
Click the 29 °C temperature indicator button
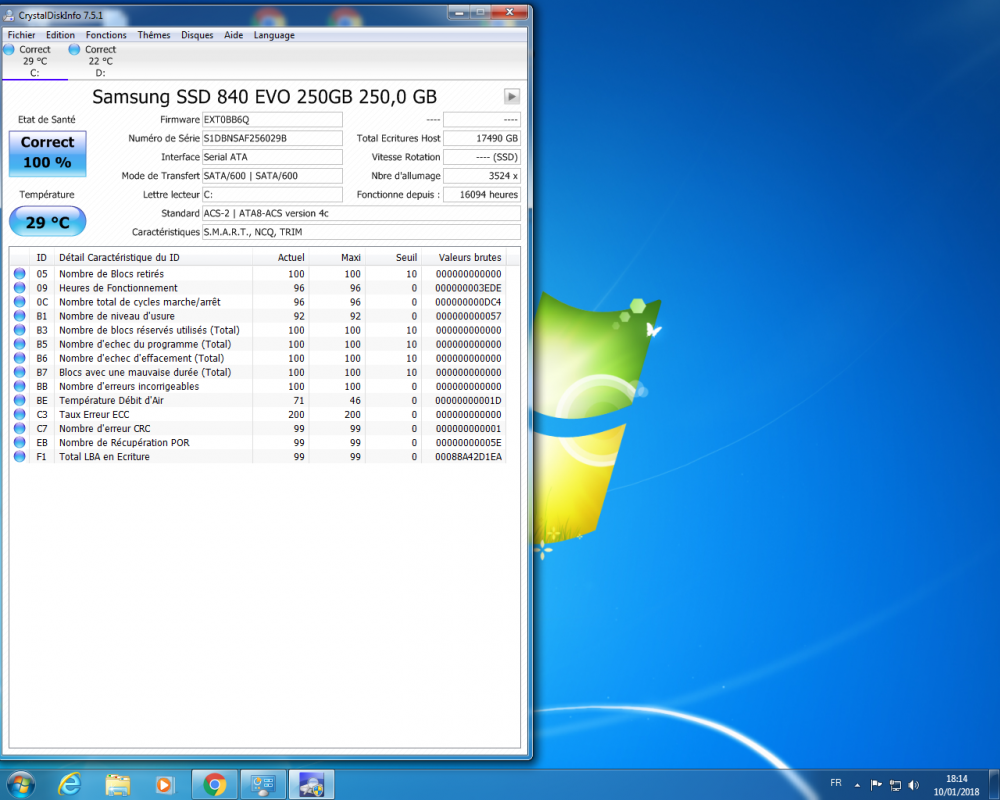pos(47,222)
